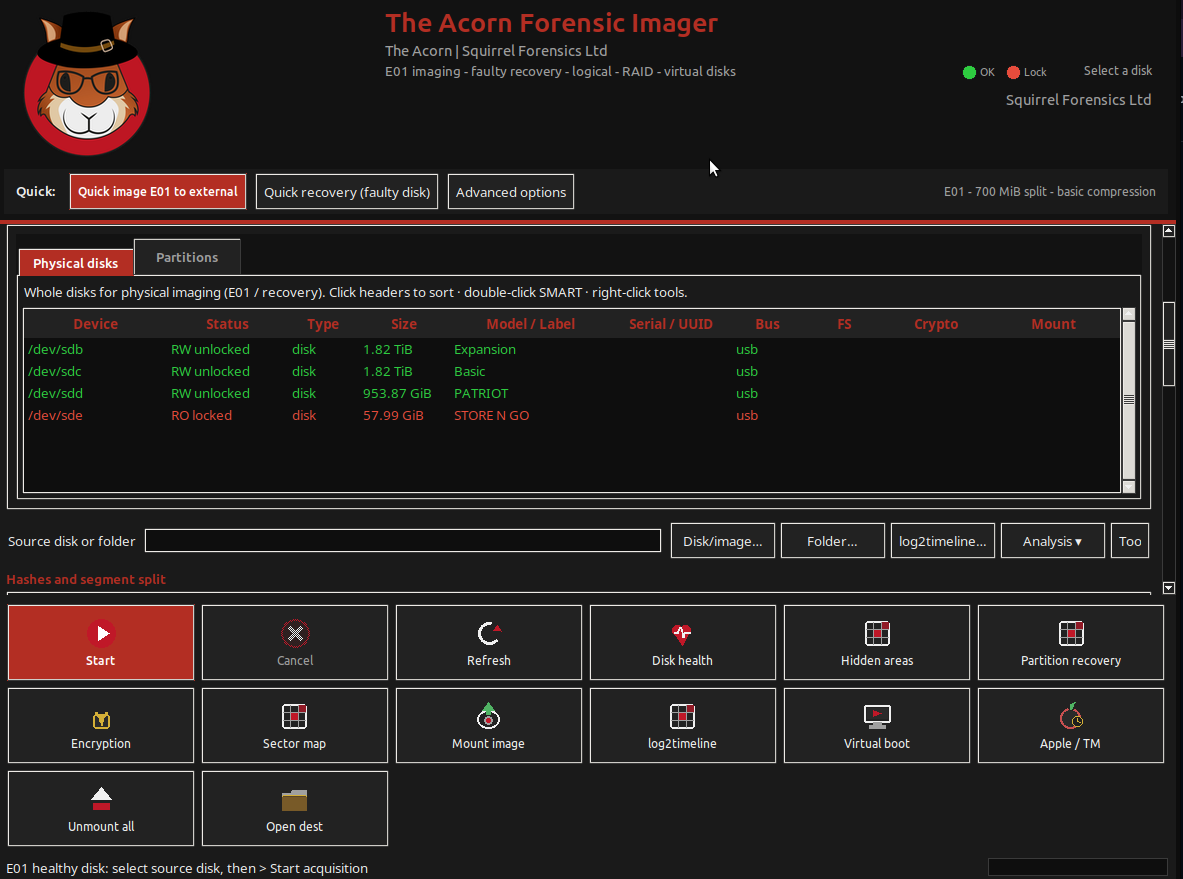
Task: Open the Sector map tool
Action: point(294,725)
